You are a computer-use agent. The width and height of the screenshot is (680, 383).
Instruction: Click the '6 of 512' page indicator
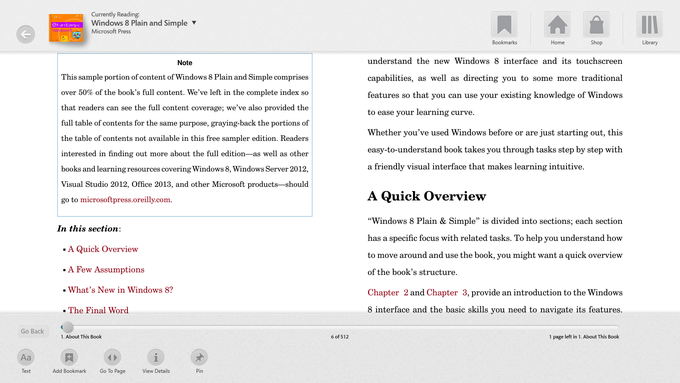(x=340, y=337)
